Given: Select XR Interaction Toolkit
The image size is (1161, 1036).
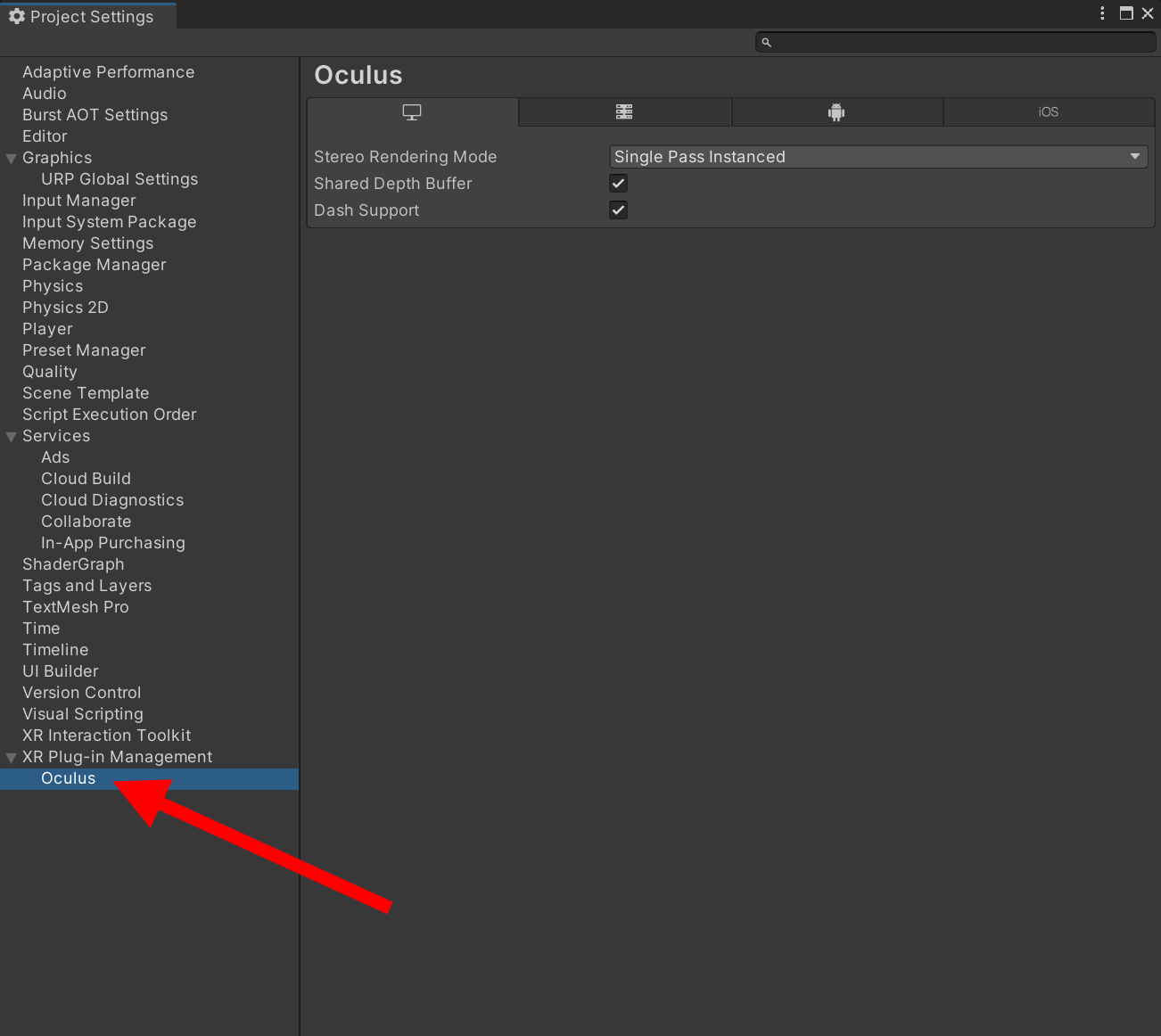Looking at the screenshot, I should (106, 736).
